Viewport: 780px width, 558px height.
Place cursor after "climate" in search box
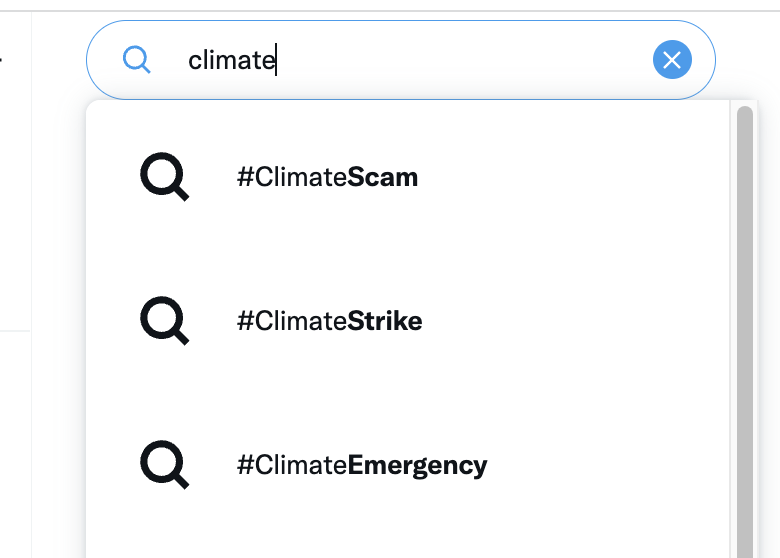pyautogui.click(x=277, y=61)
